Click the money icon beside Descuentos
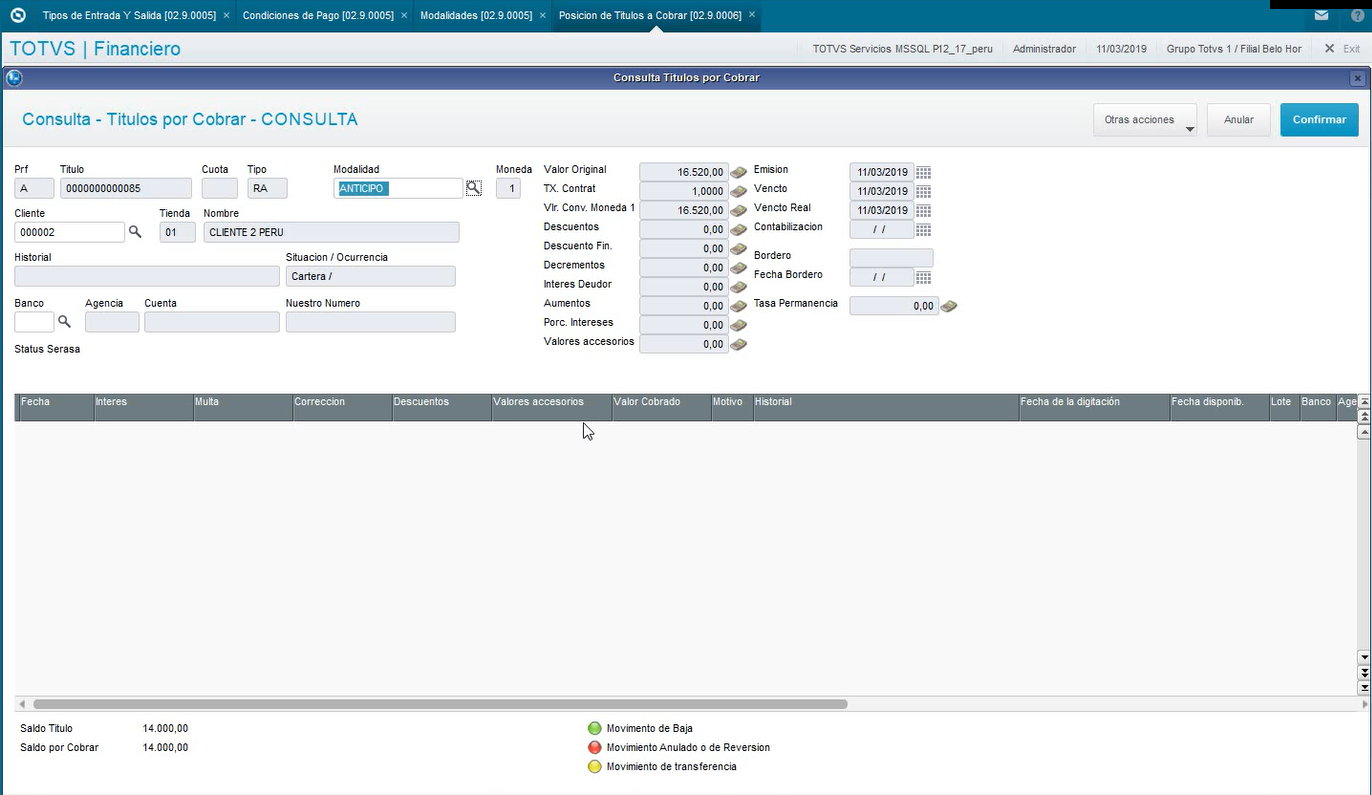The height and width of the screenshot is (795, 1372). click(x=739, y=230)
